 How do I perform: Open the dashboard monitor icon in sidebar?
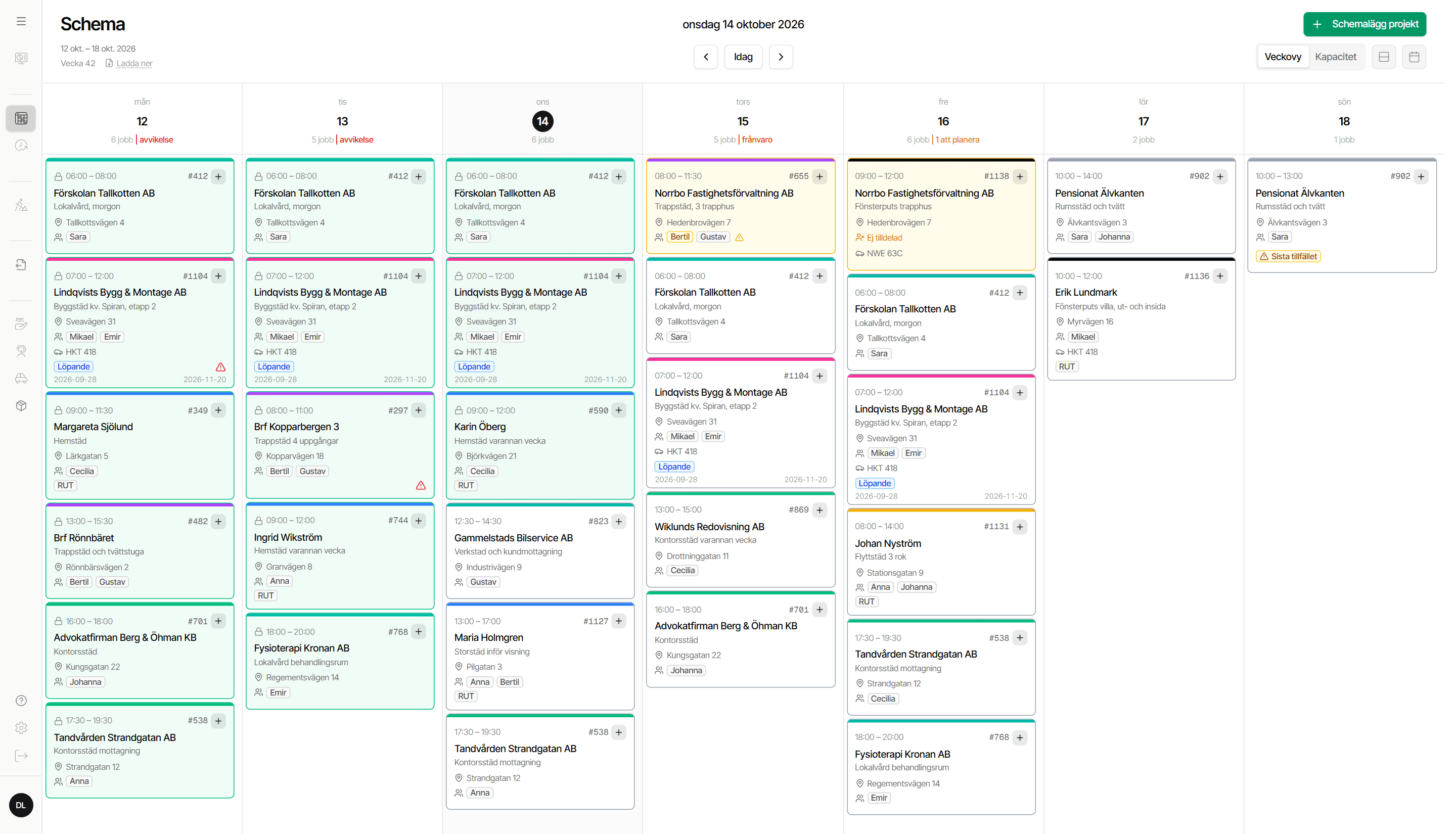21,58
